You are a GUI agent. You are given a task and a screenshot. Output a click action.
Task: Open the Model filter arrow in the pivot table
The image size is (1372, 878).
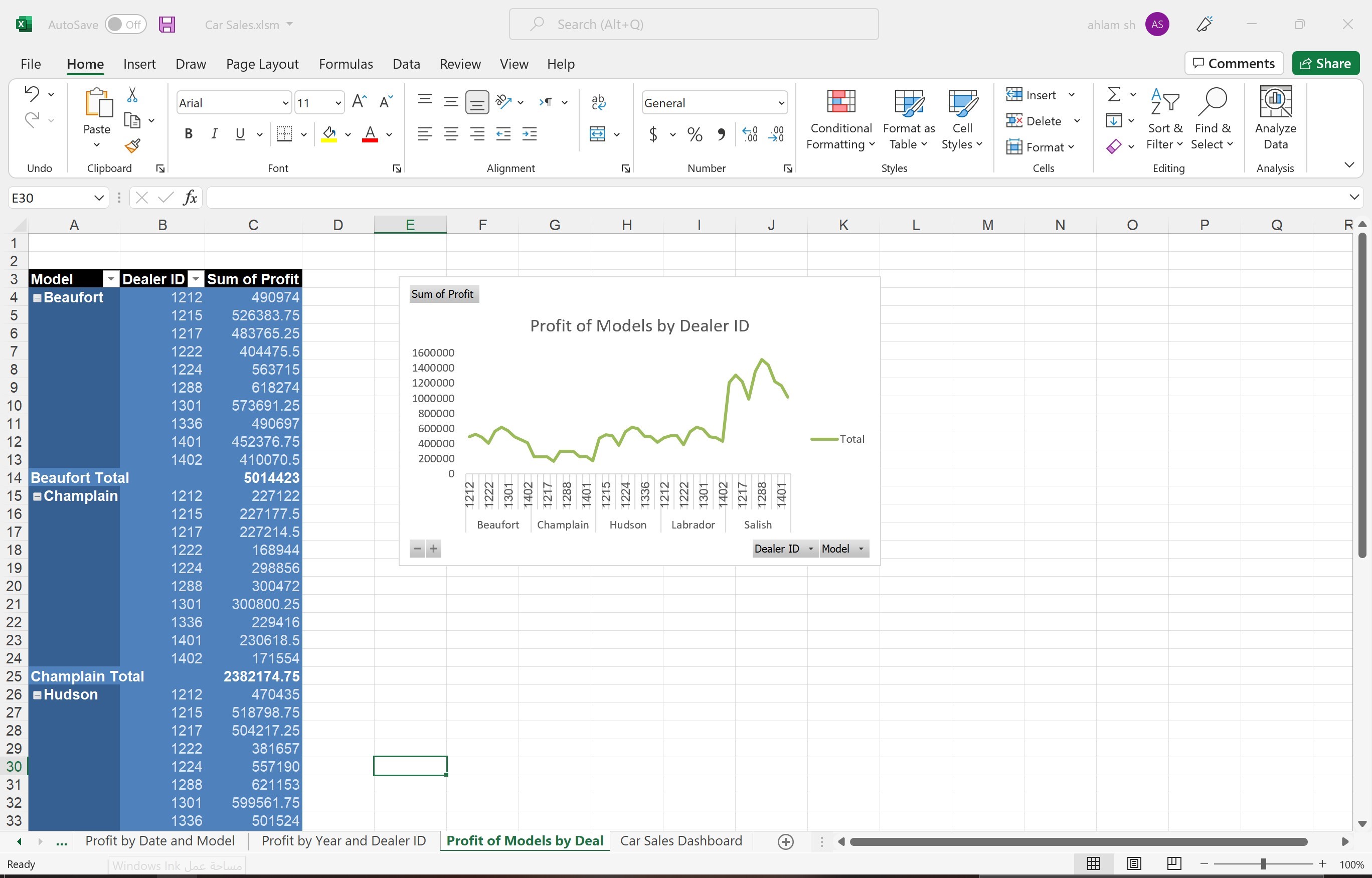112,279
